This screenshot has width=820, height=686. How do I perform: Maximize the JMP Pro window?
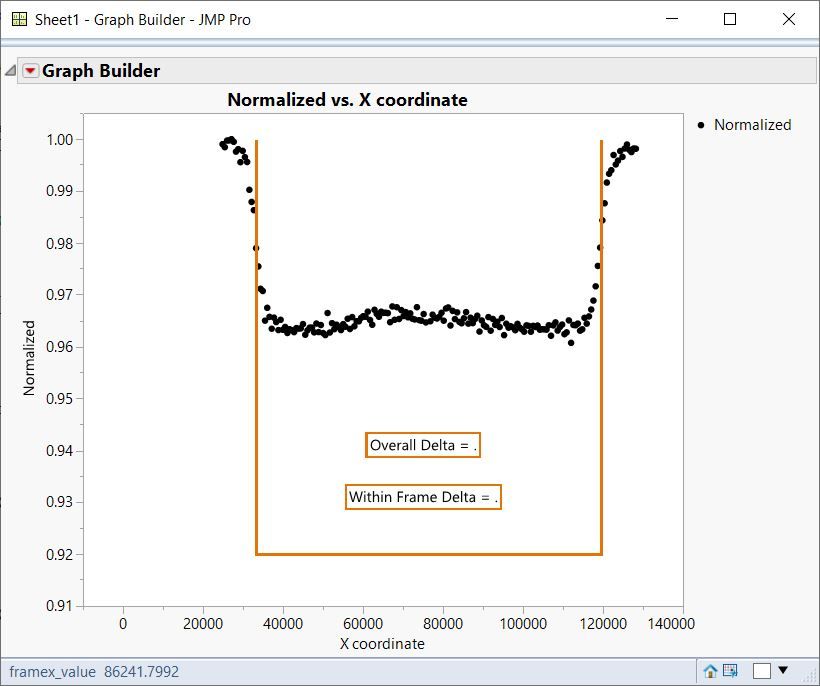pos(730,19)
